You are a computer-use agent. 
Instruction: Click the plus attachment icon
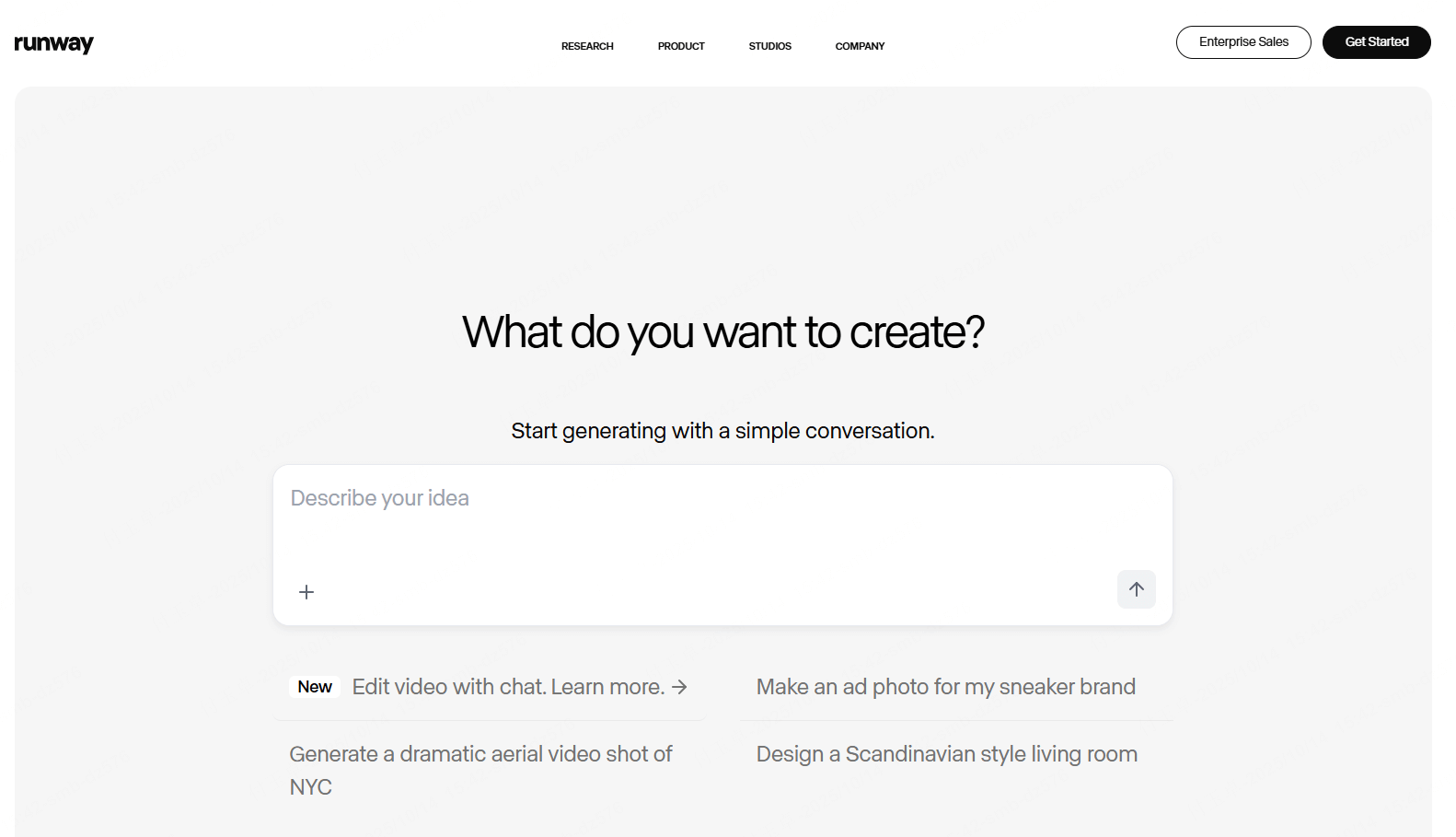click(x=306, y=592)
